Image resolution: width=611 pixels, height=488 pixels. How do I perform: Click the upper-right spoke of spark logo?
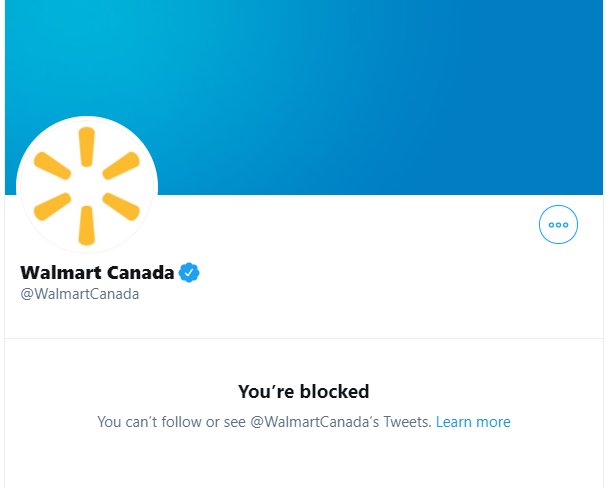point(121,166)
